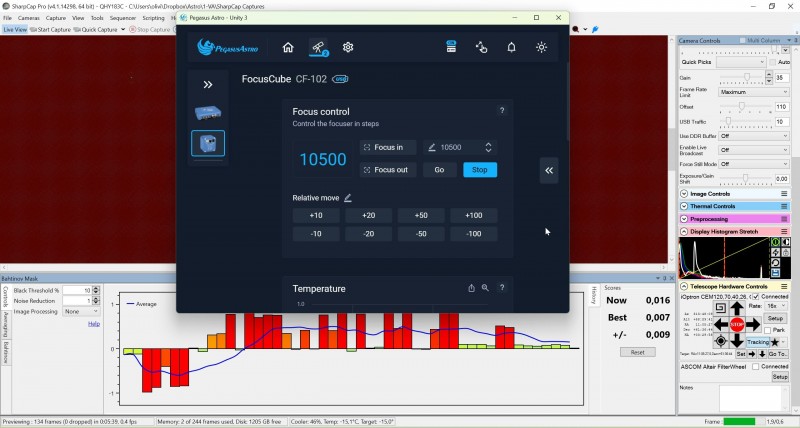This screenshot has width=800, height=428.
Task: Open notifications bell in Unity
Action: point(511,47)
